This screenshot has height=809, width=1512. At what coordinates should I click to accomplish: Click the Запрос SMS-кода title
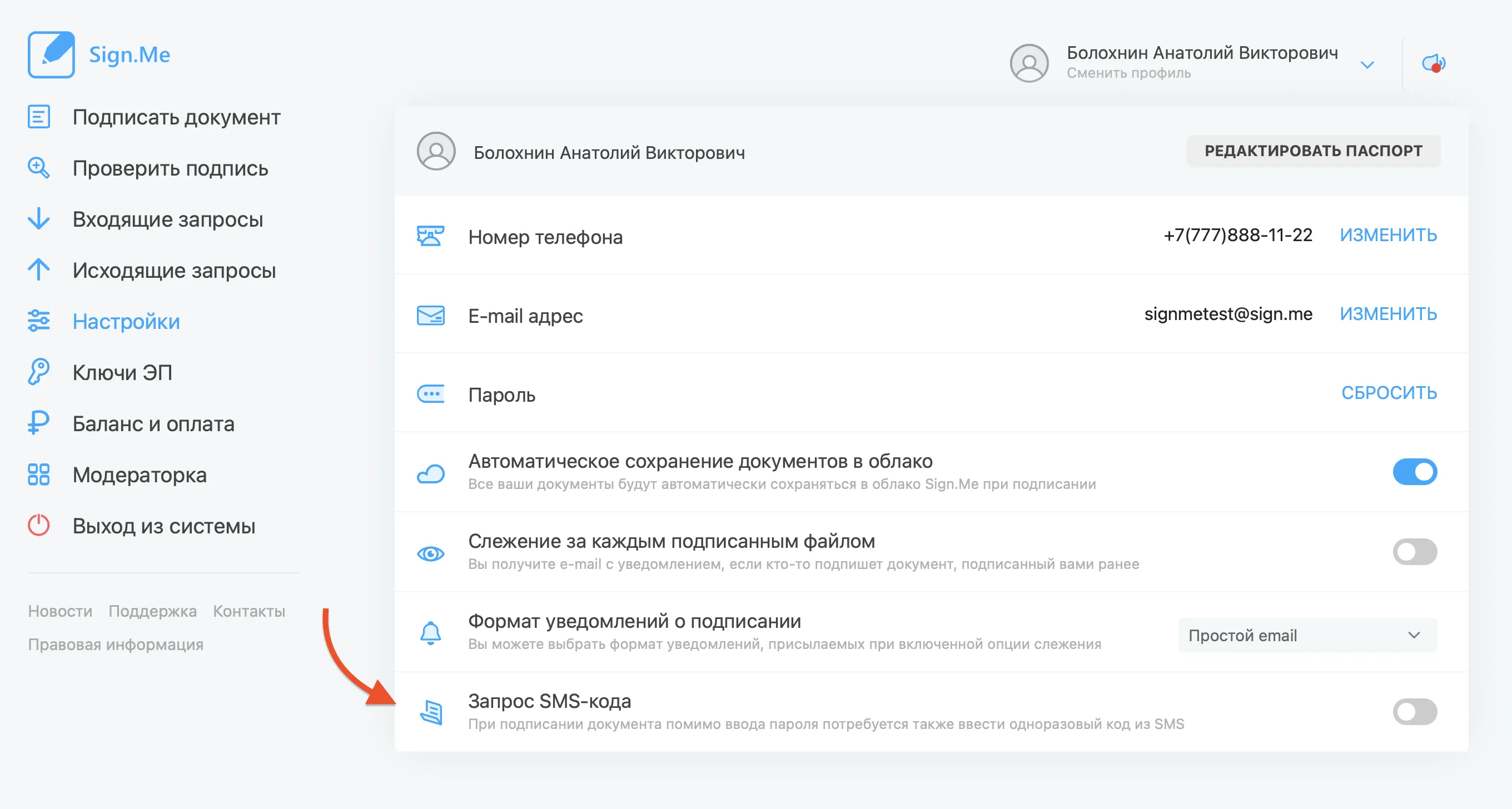tap(549, 701)
